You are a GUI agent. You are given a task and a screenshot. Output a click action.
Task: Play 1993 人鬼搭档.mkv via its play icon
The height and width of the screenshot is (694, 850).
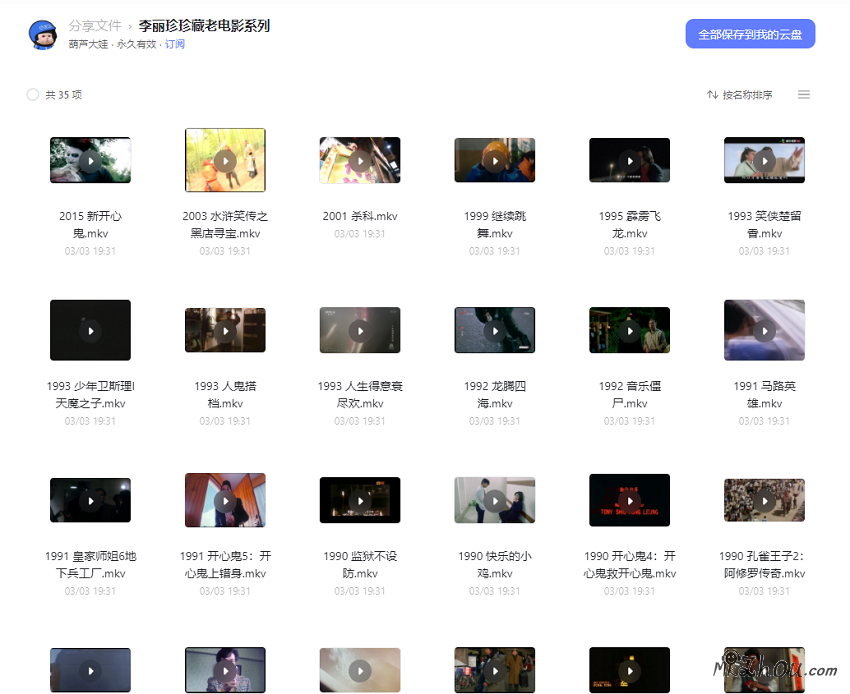tap(225, 330)
